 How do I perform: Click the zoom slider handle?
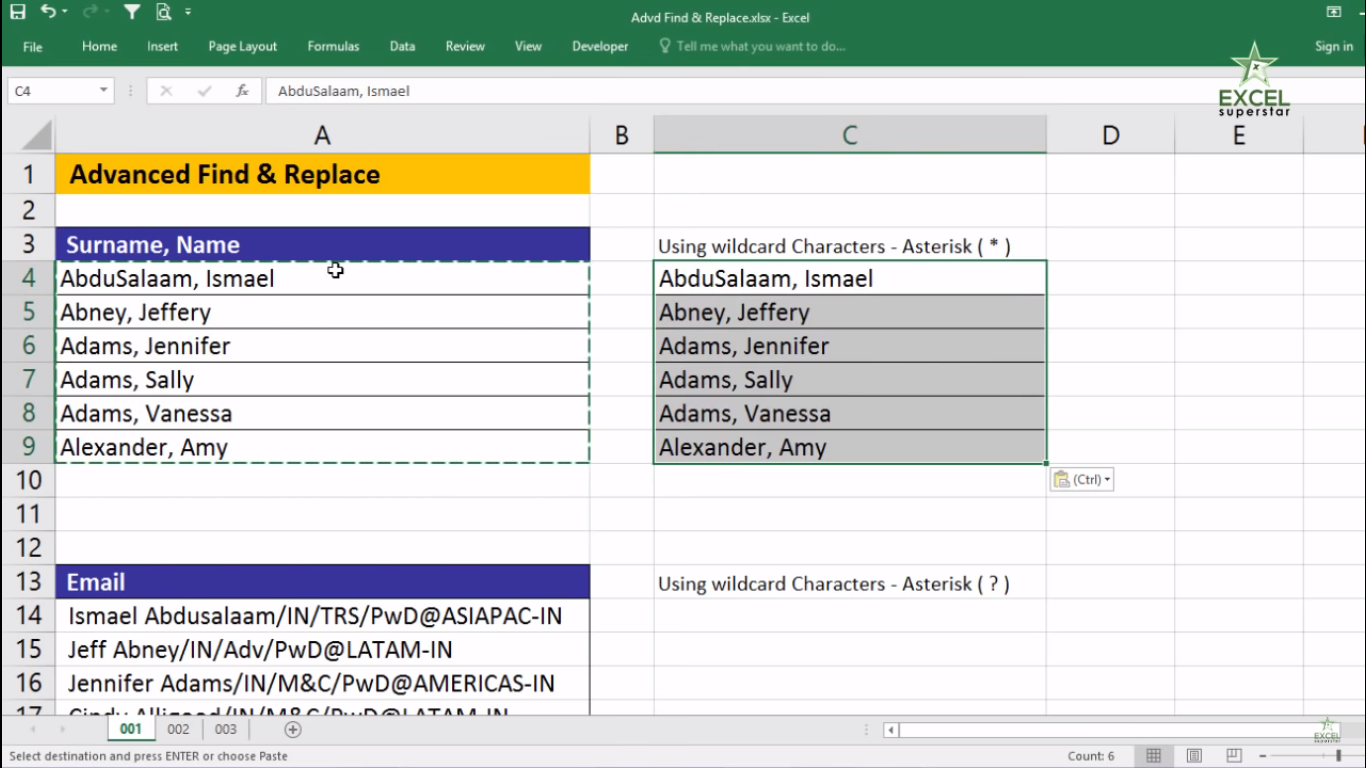(x=1339, y=756)
